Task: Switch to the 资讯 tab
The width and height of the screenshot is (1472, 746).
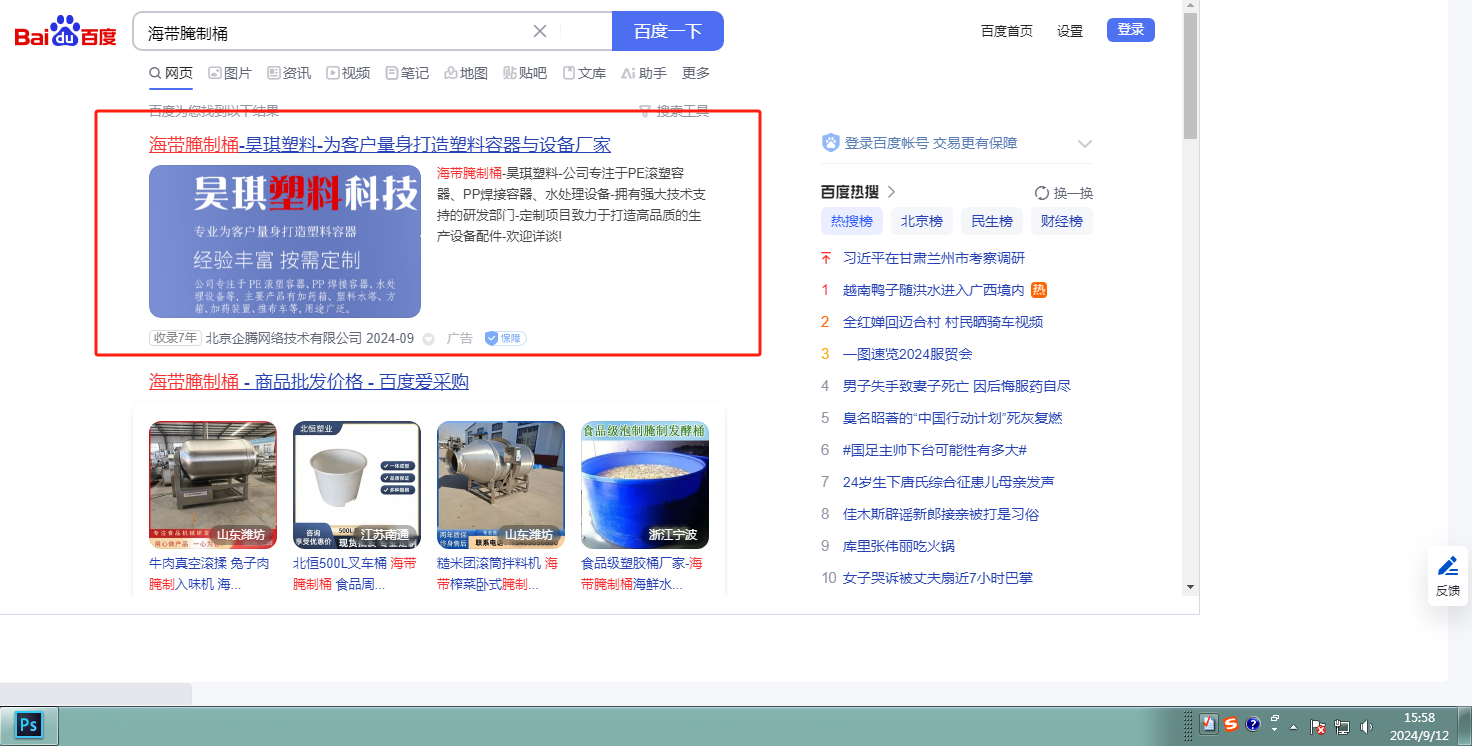Action: 289,73
